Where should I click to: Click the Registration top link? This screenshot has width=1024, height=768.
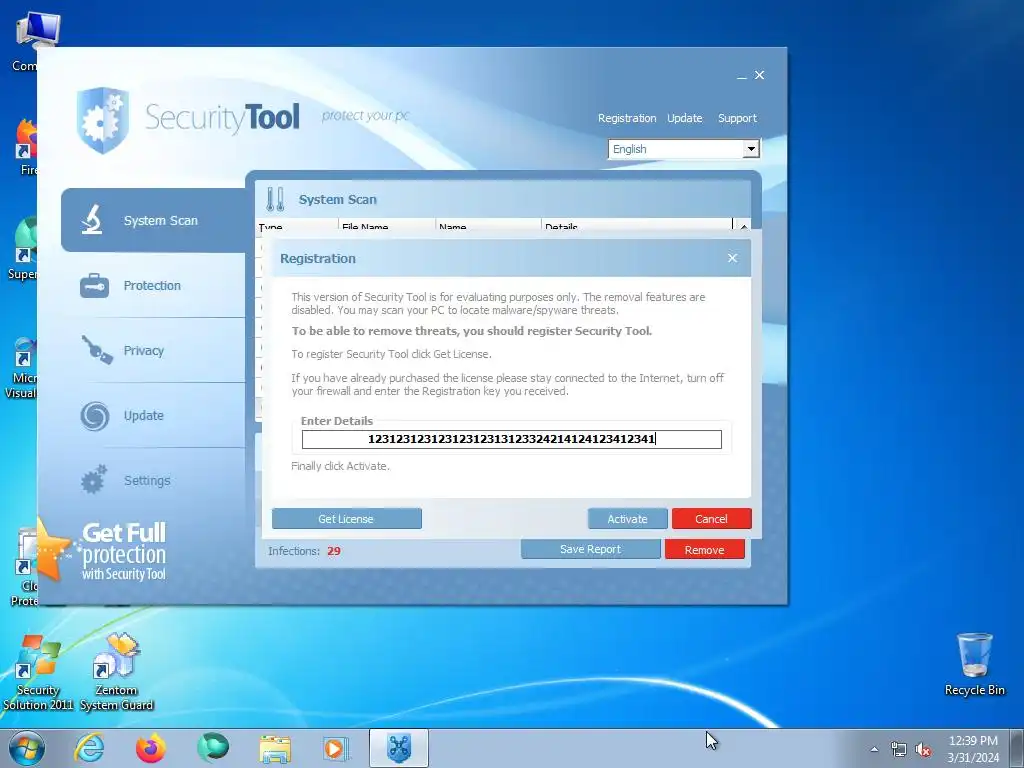(627, 118)
